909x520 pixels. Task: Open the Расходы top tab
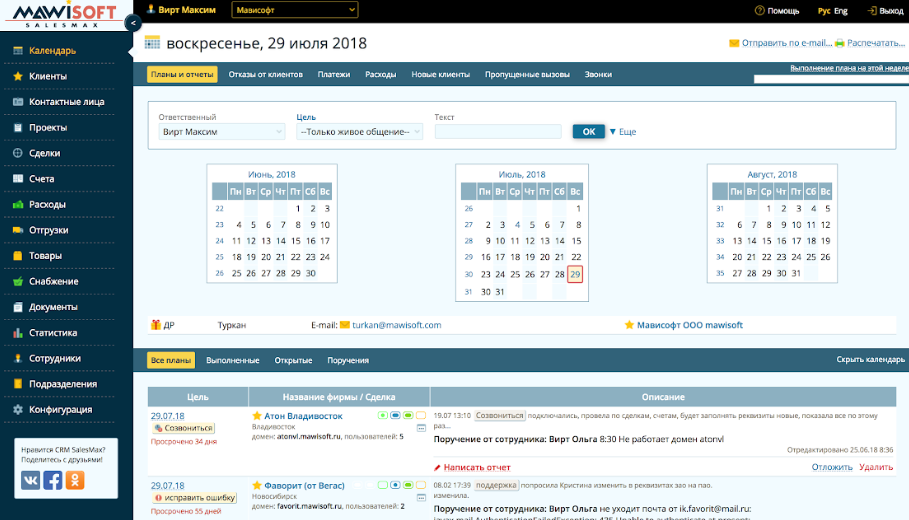pyautogui.click(x=381, y=74)
